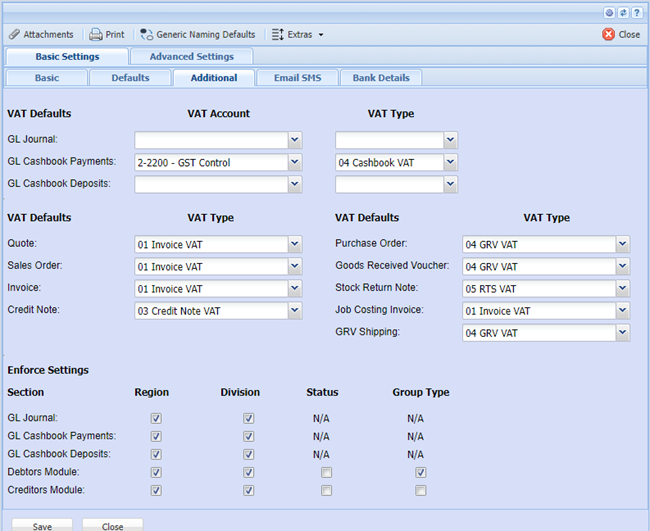Toggle Debtors Module Status checkbox

click(x=326, y=473)
